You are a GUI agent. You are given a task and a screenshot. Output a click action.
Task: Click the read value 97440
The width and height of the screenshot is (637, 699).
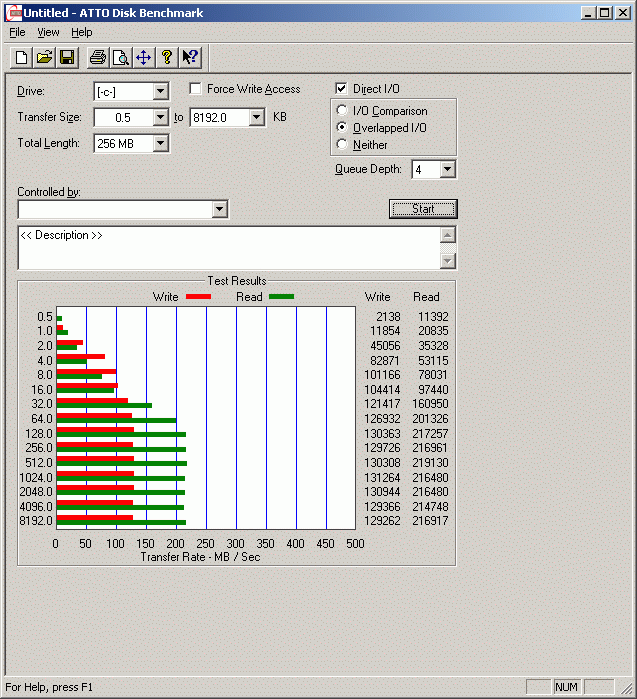click(433, 390)
